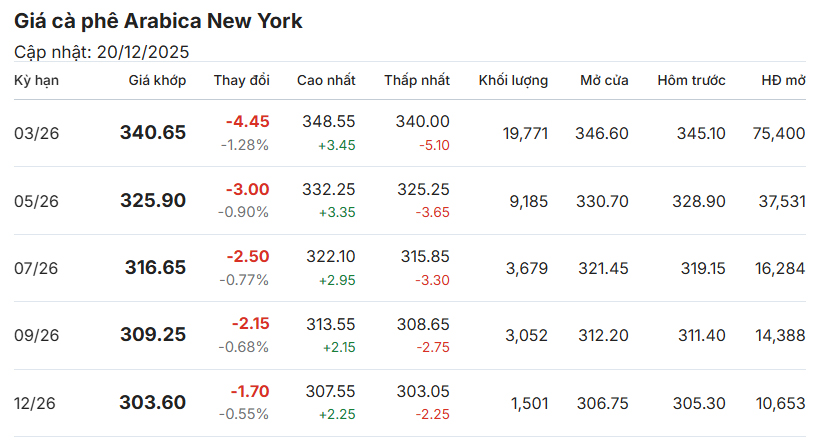Click the 303.05 lowest price

(423, 392)
